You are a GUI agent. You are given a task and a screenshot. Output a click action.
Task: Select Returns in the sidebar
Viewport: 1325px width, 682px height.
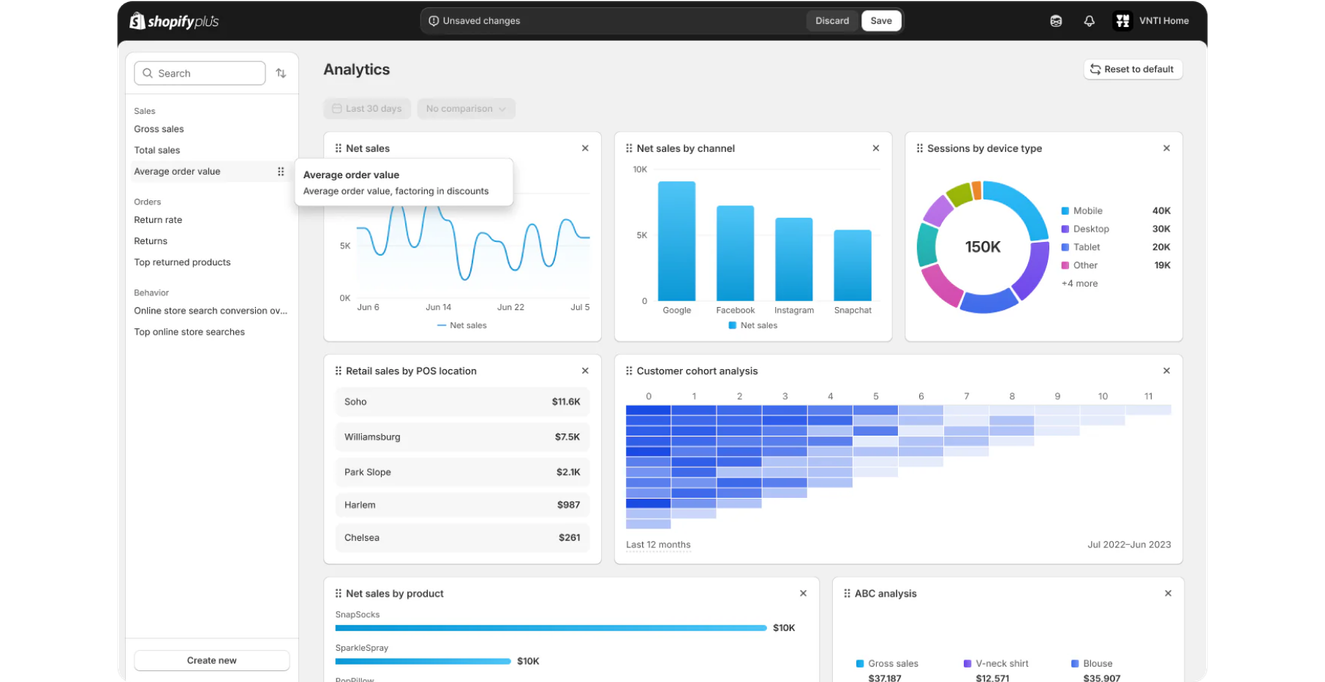coord(151,241)
